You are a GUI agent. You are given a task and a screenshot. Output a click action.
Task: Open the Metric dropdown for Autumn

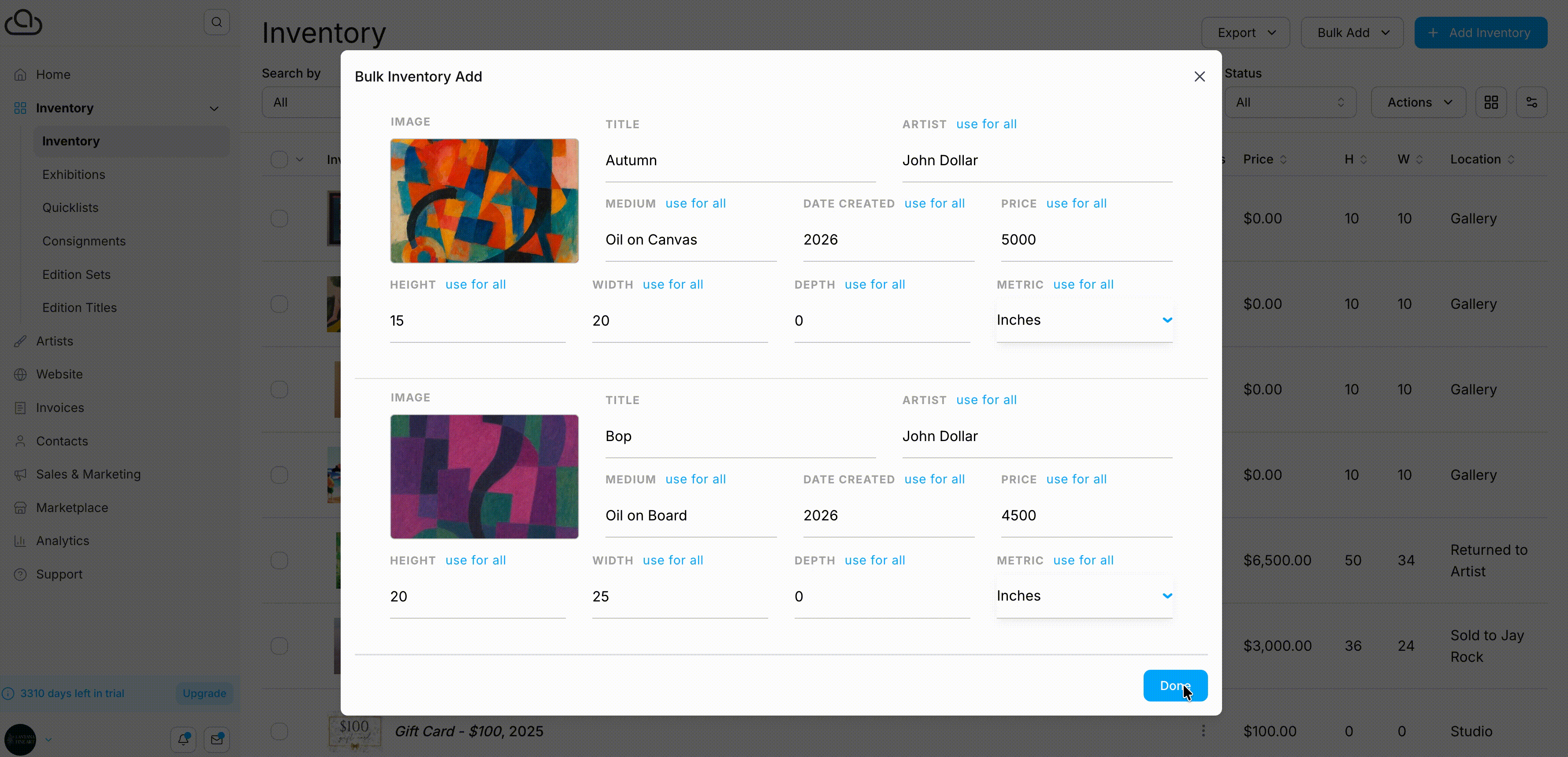point(1085,320)
